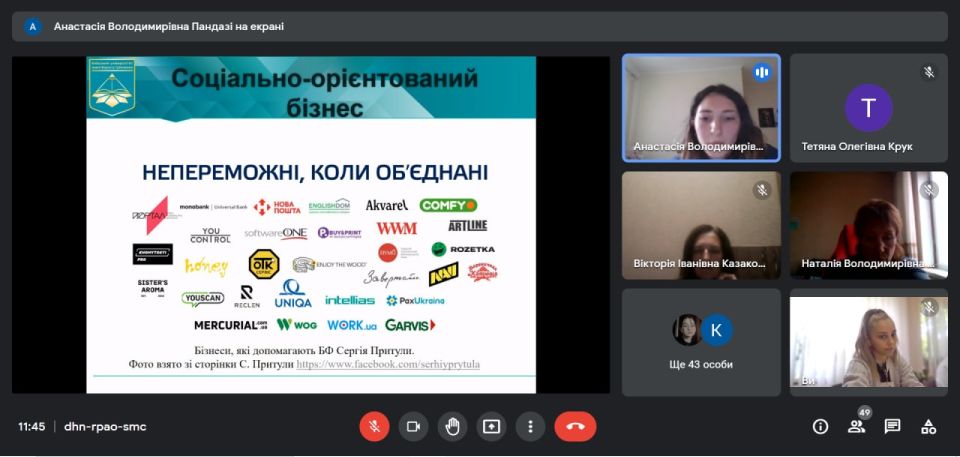
Task: Open the three-dot more options menu
Action: point(531,426)
